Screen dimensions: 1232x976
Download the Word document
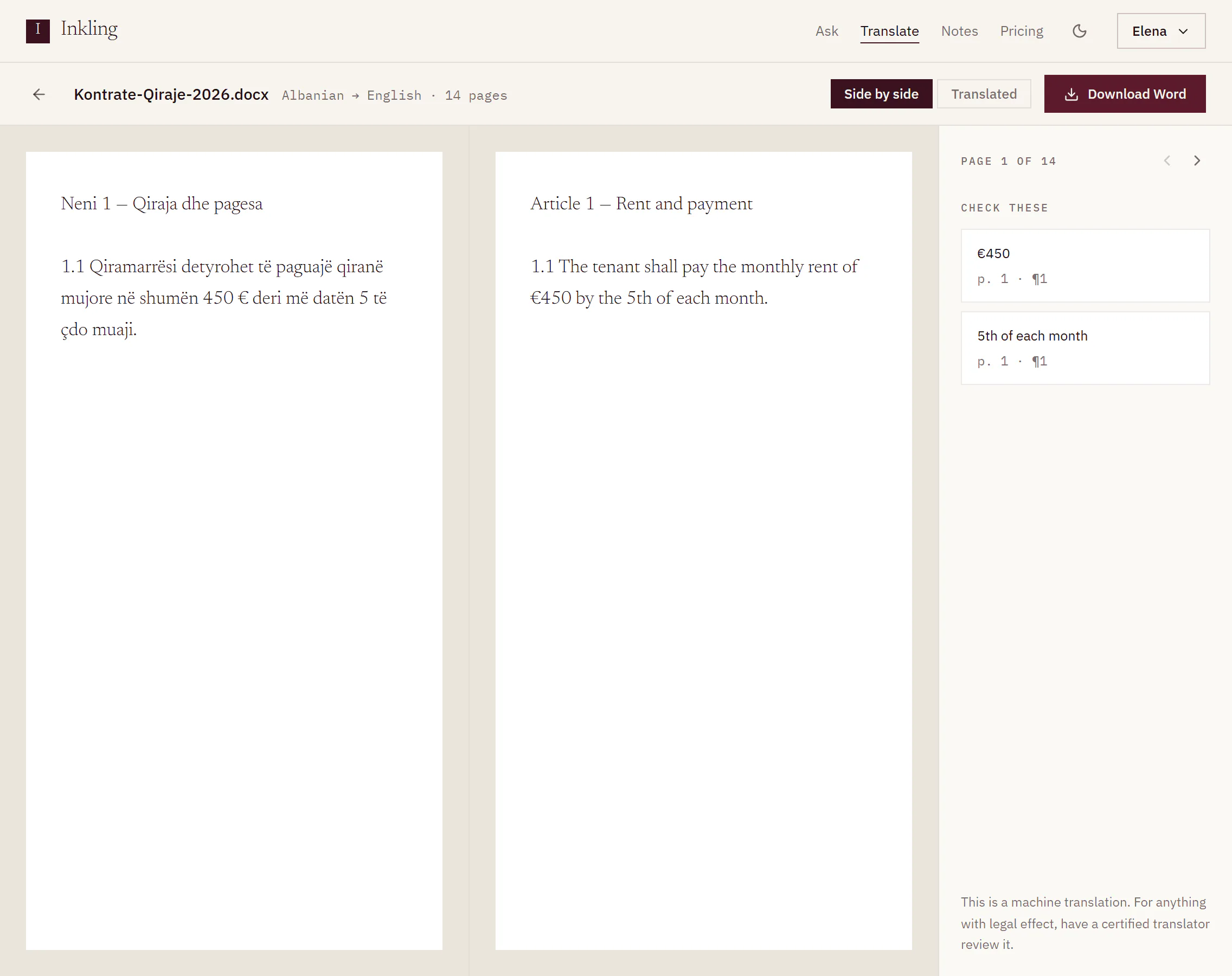pos(1124,94)
